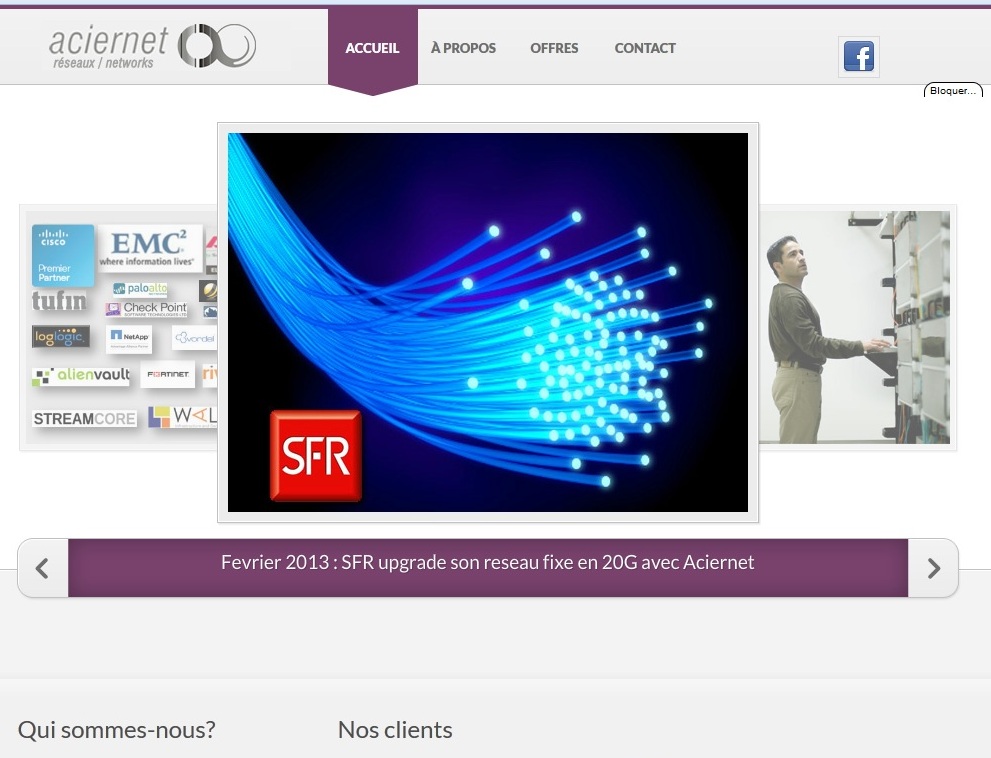Image resolution: width=991 pixels, height=758 pixels.
Task: Open the À PROPOS menu item
Action: point(463,48)
